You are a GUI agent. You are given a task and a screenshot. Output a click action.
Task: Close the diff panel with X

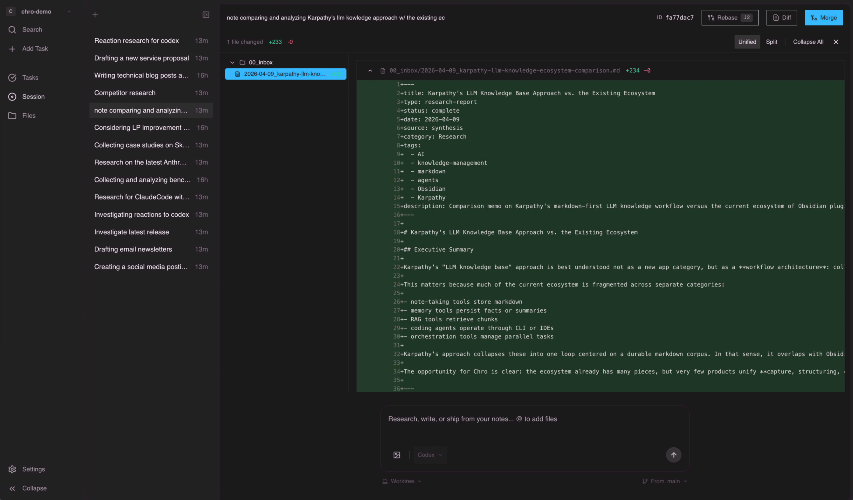pyautogui.click(x=836, y=42)
